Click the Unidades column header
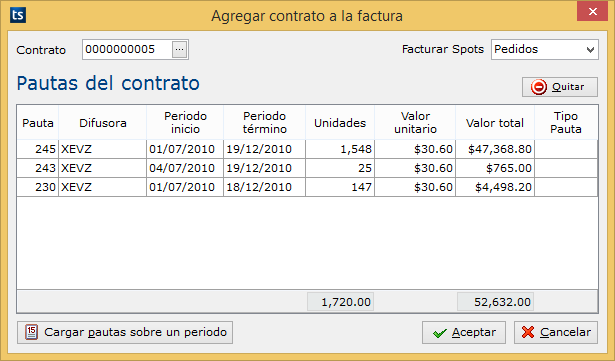Screen dimensions: 615x361 [340, 123]
